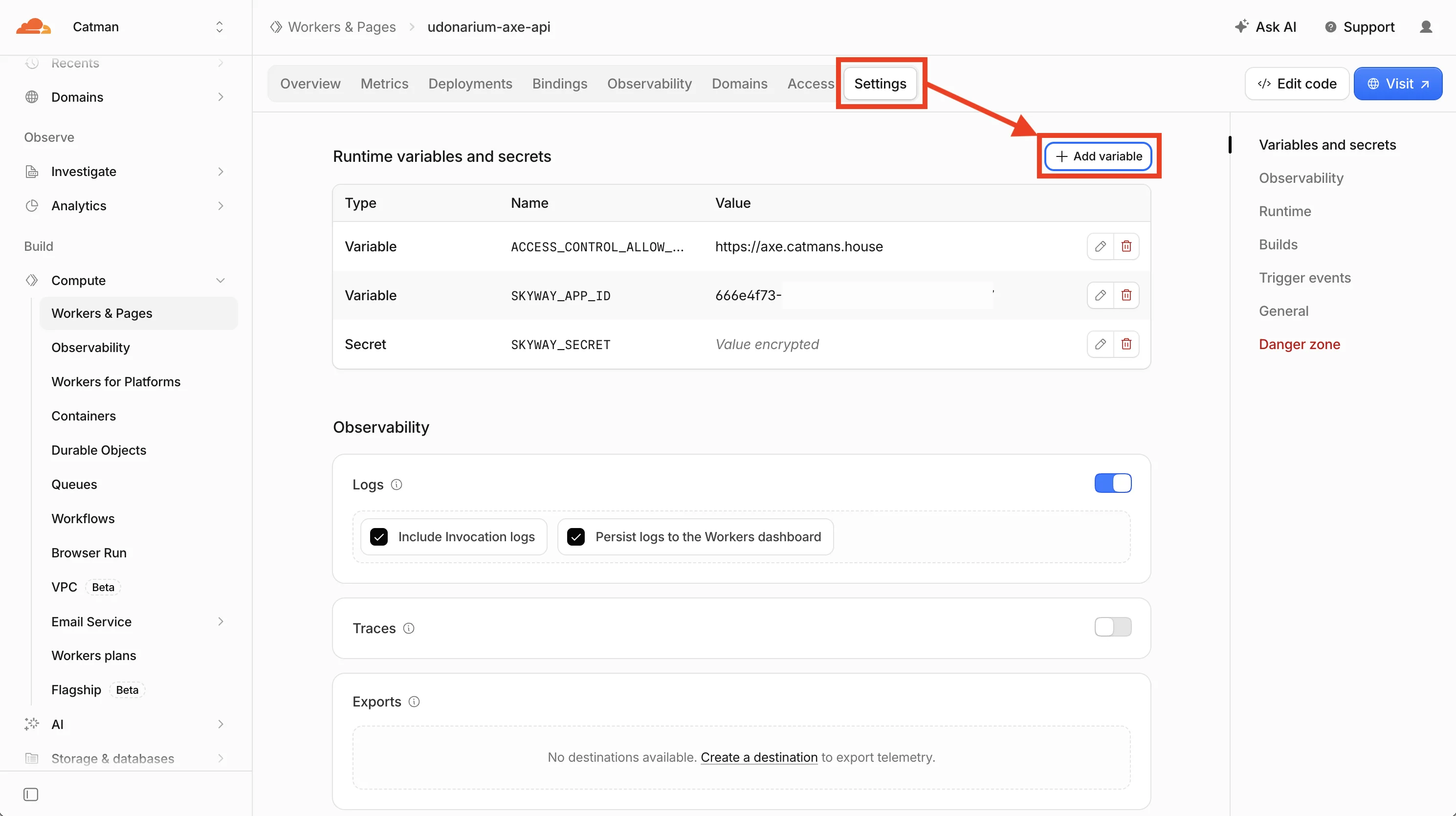This screenshot has width=1456, height=816.
Task: Jump to Runtime section
Action: click(x=1285, y=211)
